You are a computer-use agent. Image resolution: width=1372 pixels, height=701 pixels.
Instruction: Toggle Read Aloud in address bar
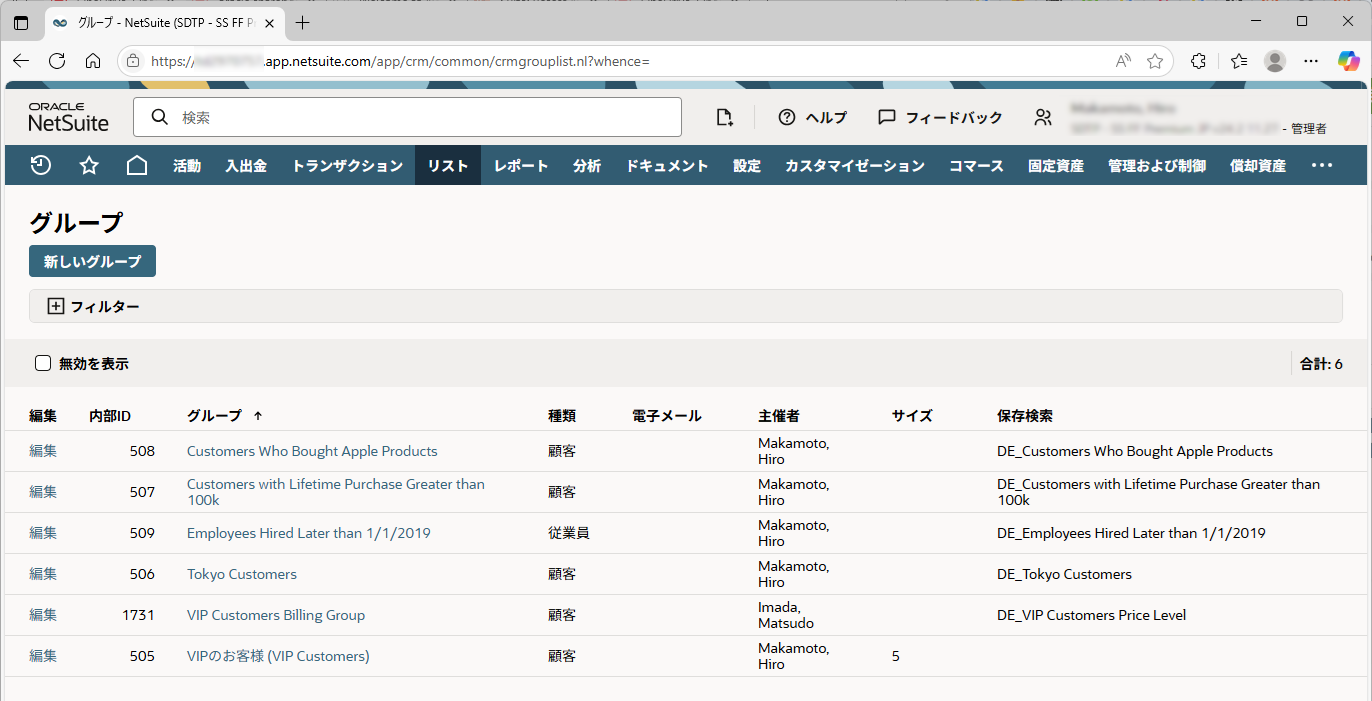1123,61
